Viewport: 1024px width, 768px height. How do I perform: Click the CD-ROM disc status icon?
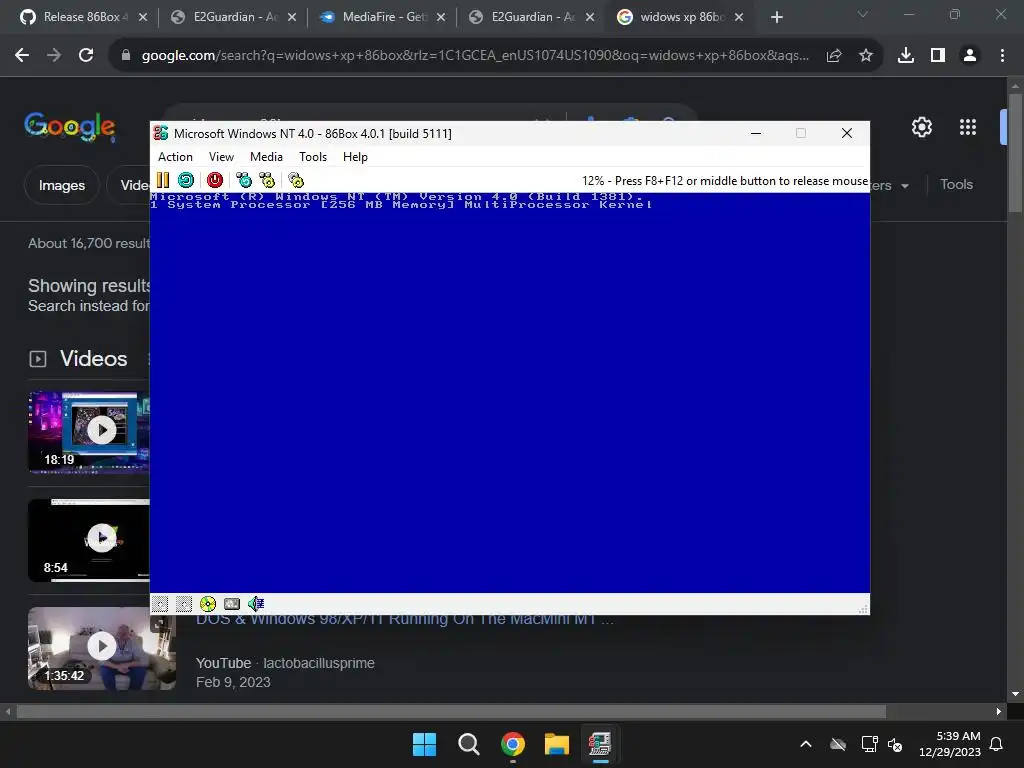point(208,604)
